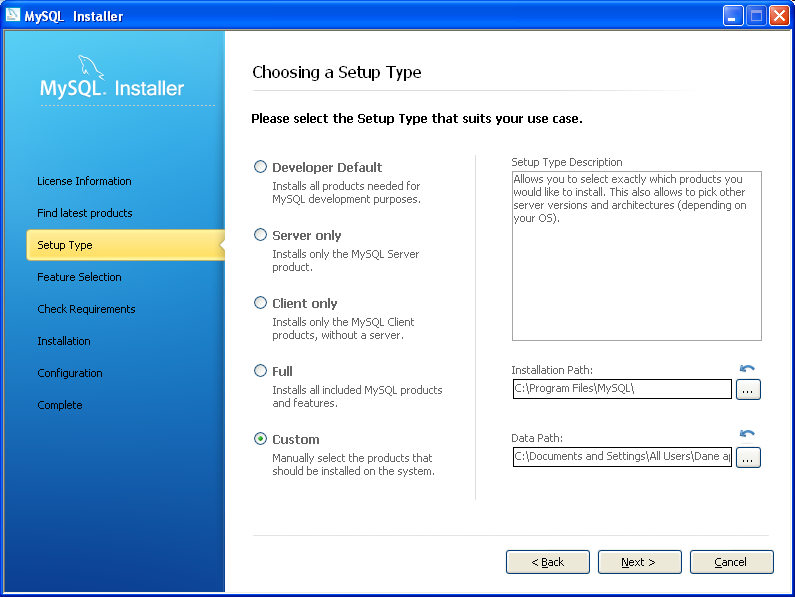The image size is (795, 597).
Task: Go to the Configuration step in the sidebar
Action: (x=70, y=373)
